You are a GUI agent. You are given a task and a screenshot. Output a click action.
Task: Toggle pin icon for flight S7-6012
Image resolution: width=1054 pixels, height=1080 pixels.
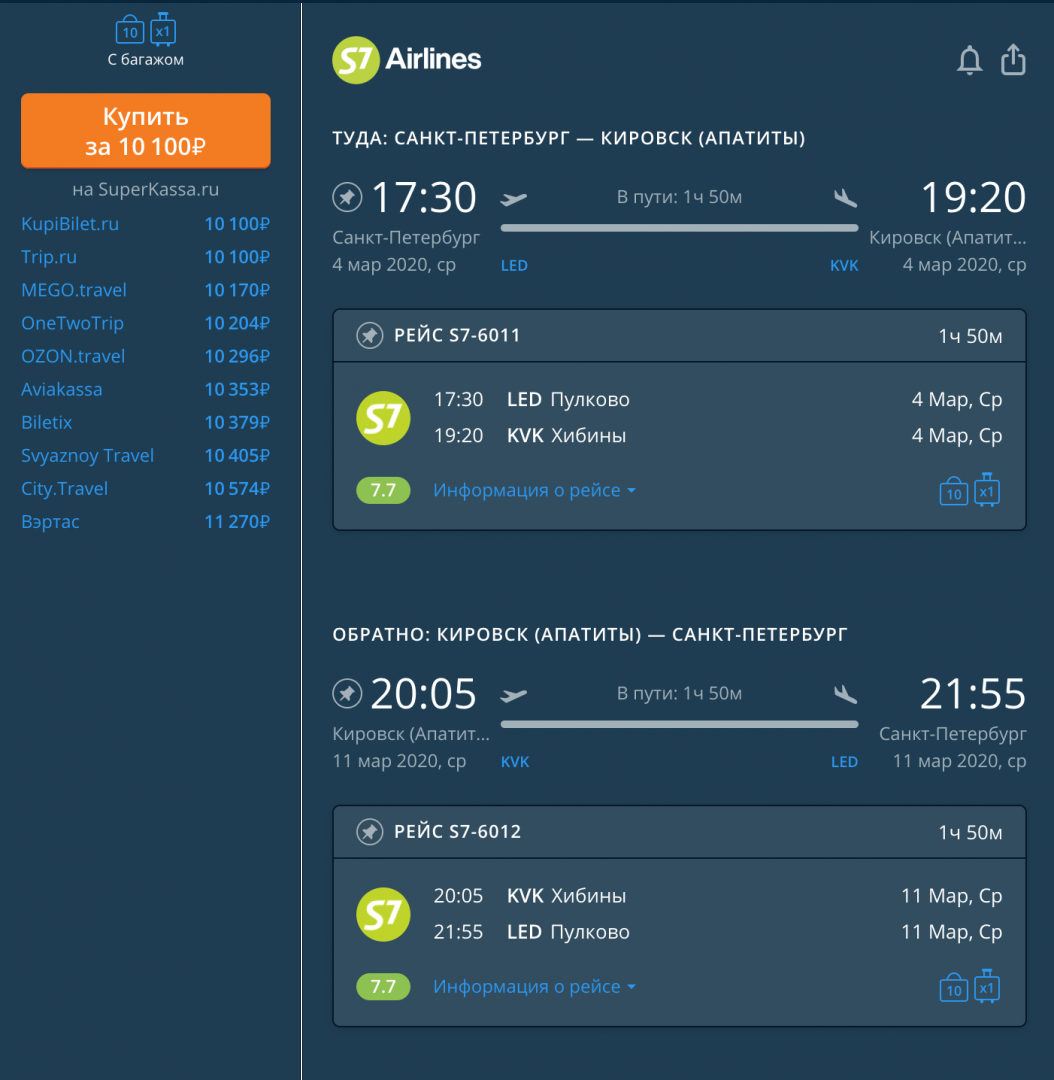tap(370, 832)
